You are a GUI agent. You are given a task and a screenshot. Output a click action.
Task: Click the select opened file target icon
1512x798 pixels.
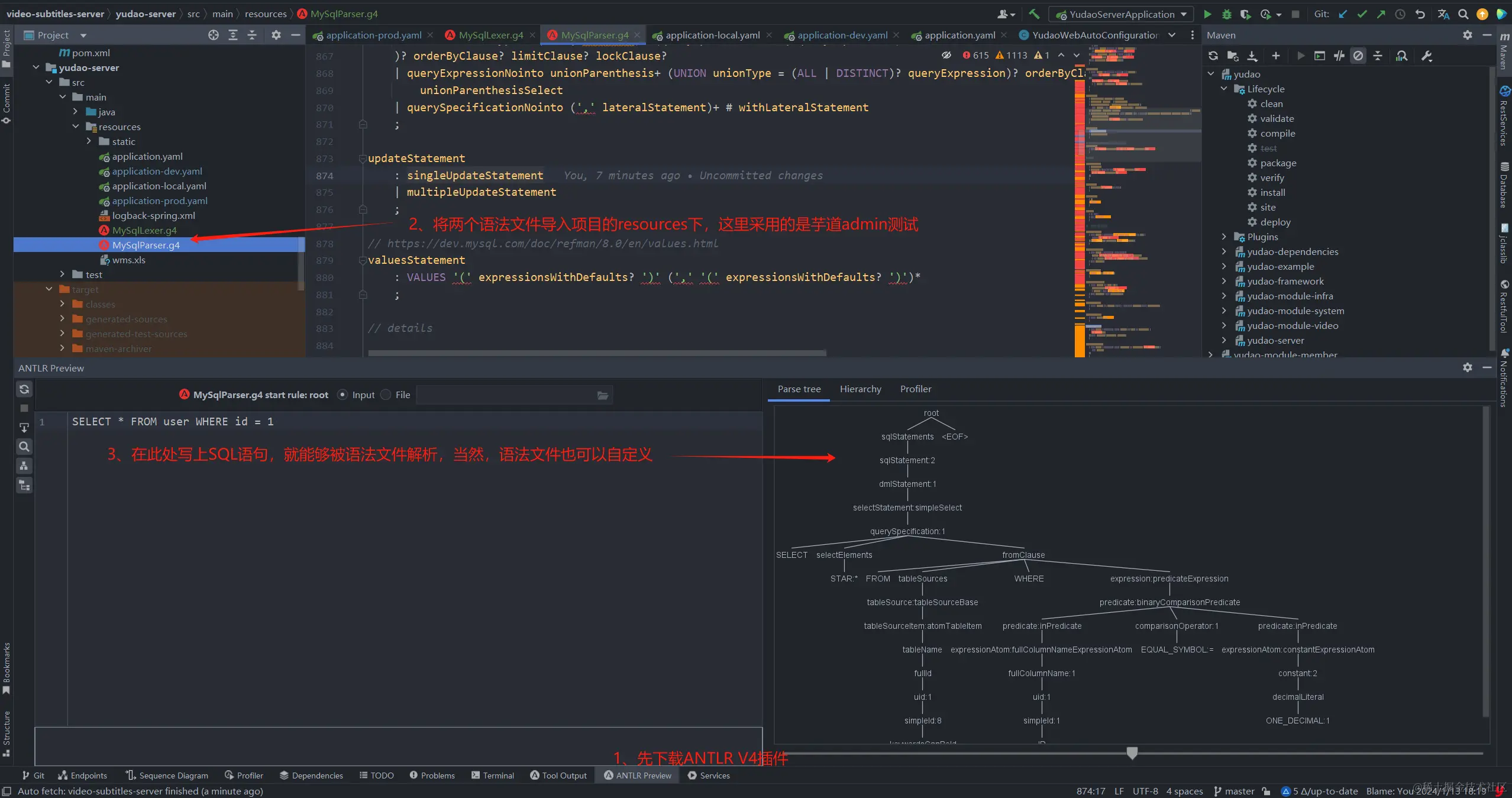[214, 35]
